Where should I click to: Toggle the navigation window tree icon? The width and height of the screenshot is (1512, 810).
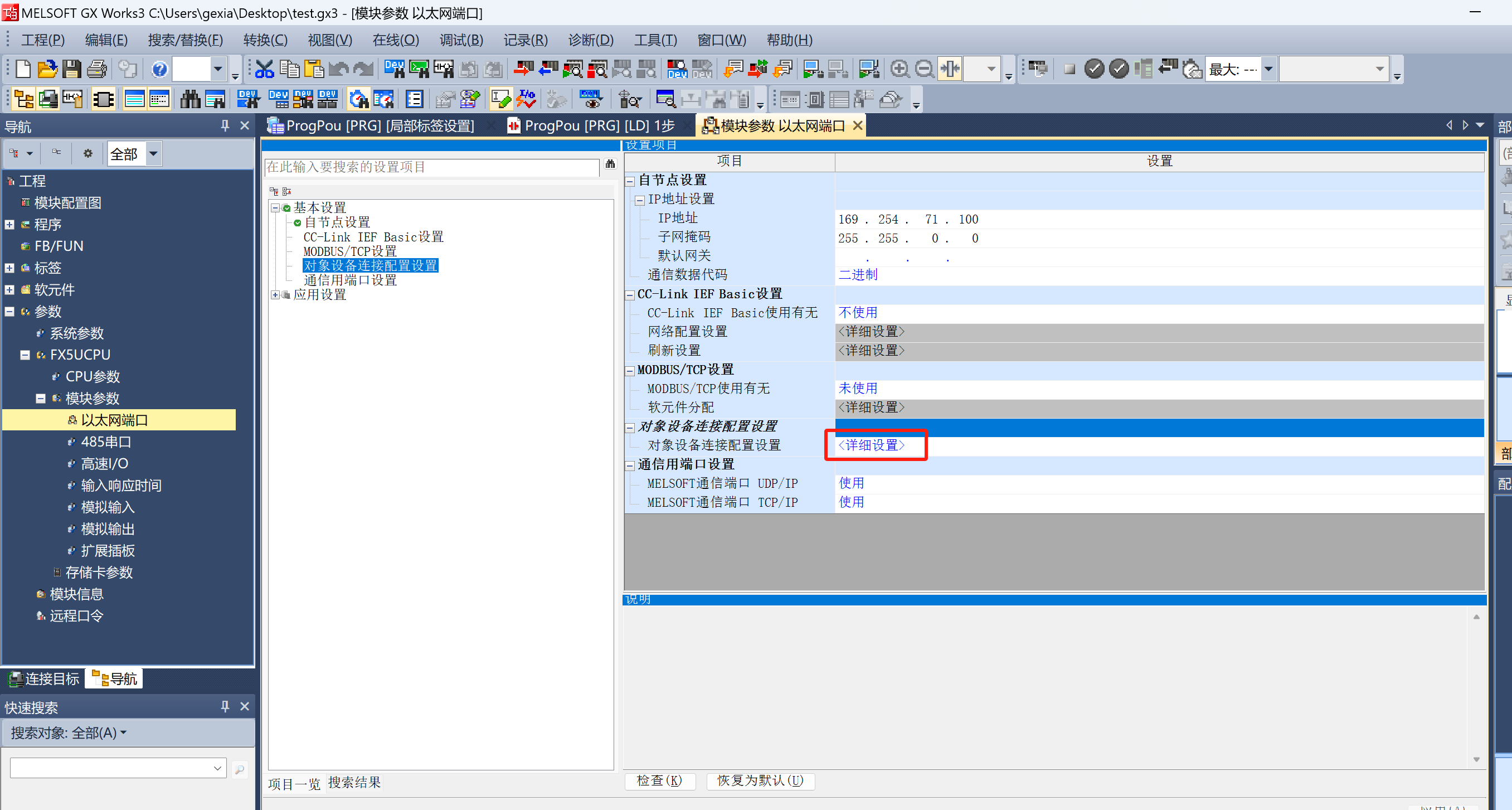[23, 99]
